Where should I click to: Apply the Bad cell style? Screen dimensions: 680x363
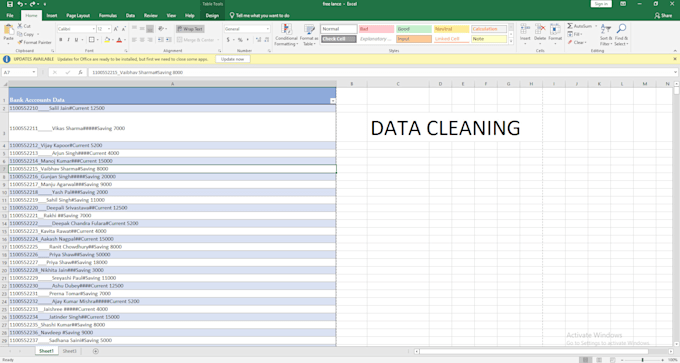(376, 29)
